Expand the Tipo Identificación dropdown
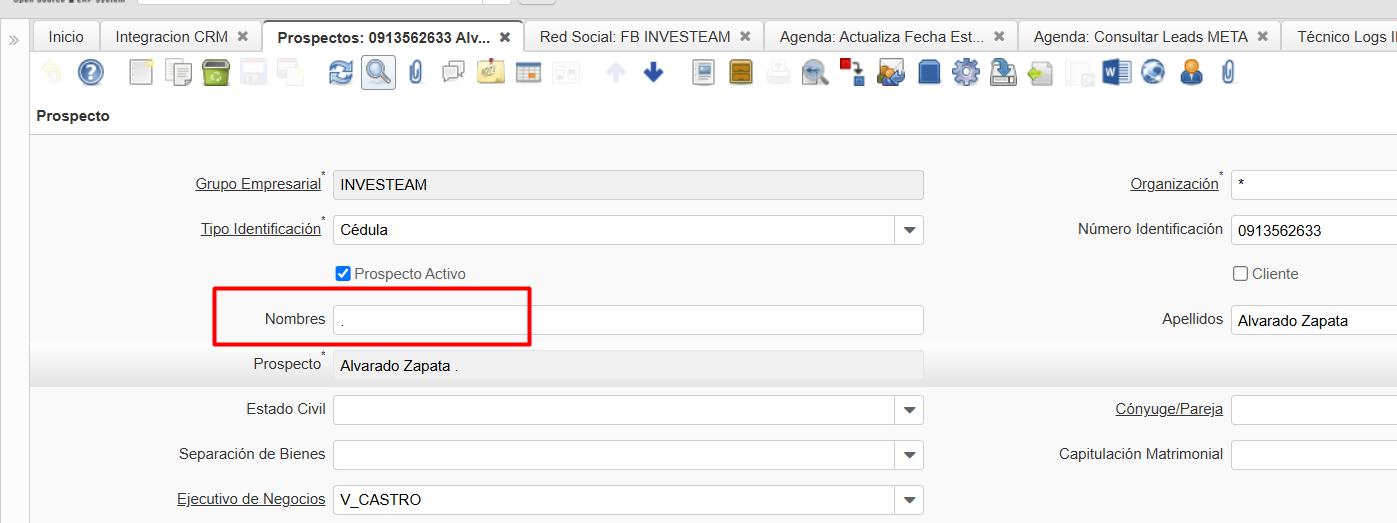Screen dimensions: 1397x523 click(x=909, y=230)
